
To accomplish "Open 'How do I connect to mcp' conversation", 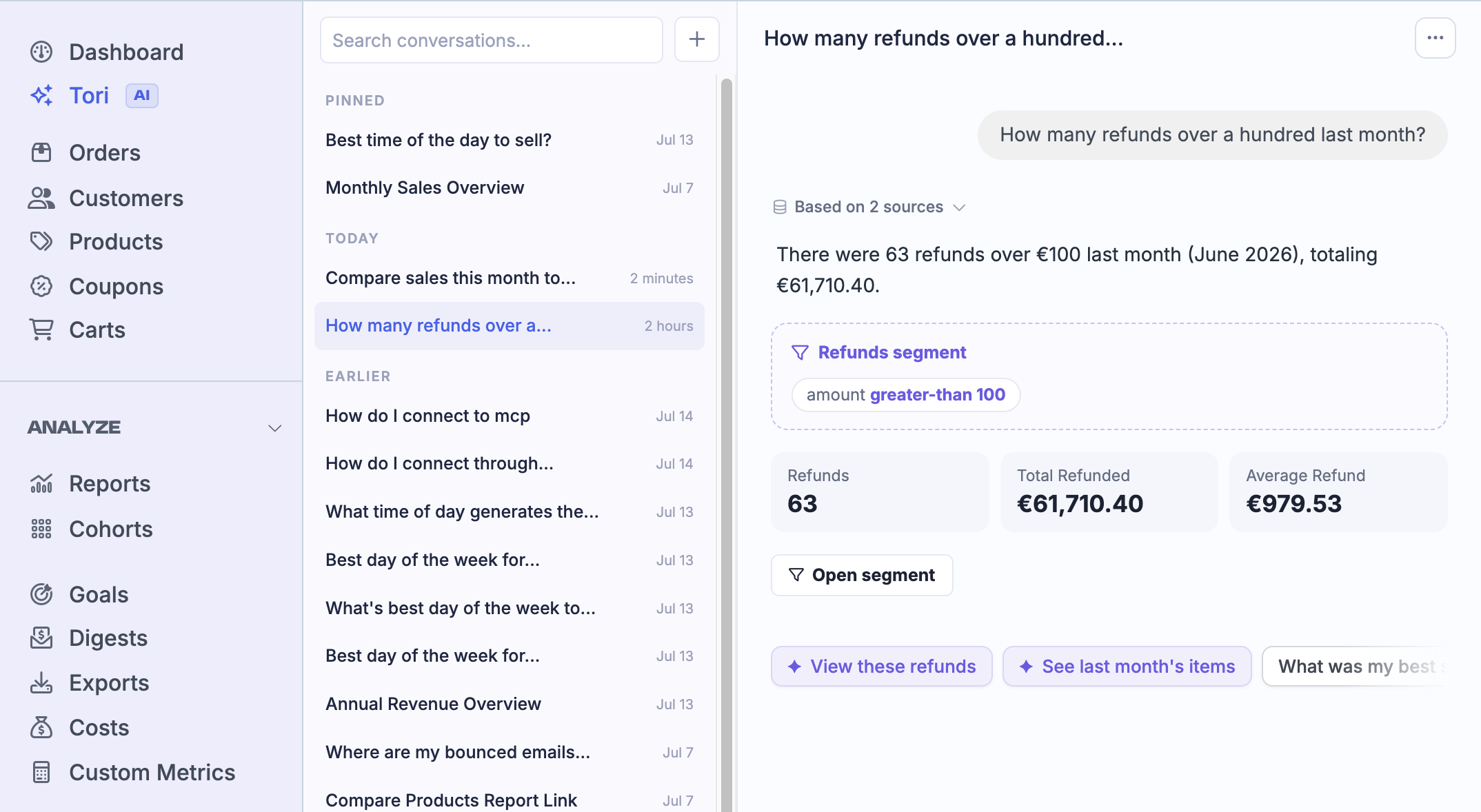I will pos(510,416).
